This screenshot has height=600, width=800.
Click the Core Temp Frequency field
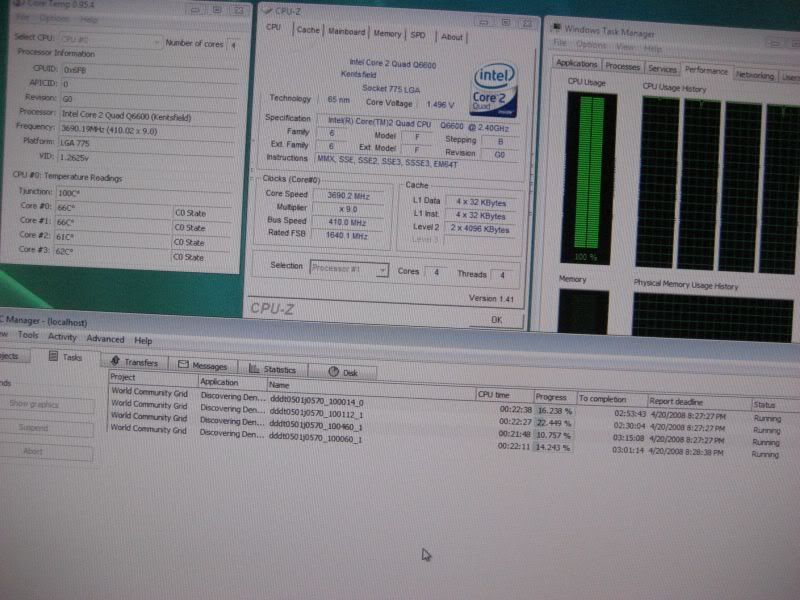[x=148, y=130]
